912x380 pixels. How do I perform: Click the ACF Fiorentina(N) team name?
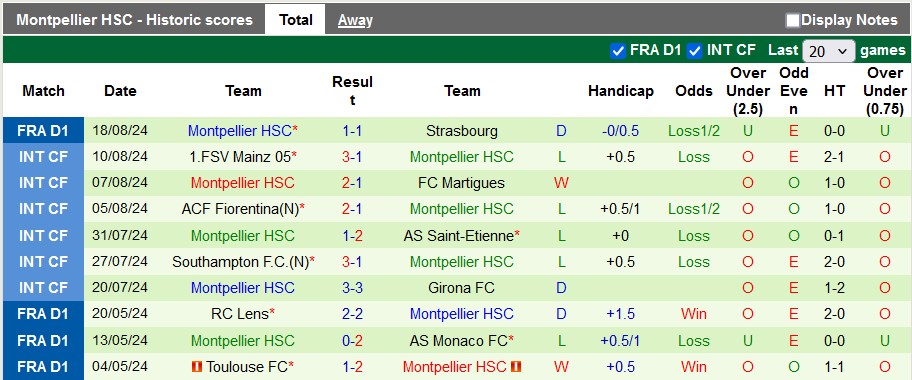[x=240, y=209]
